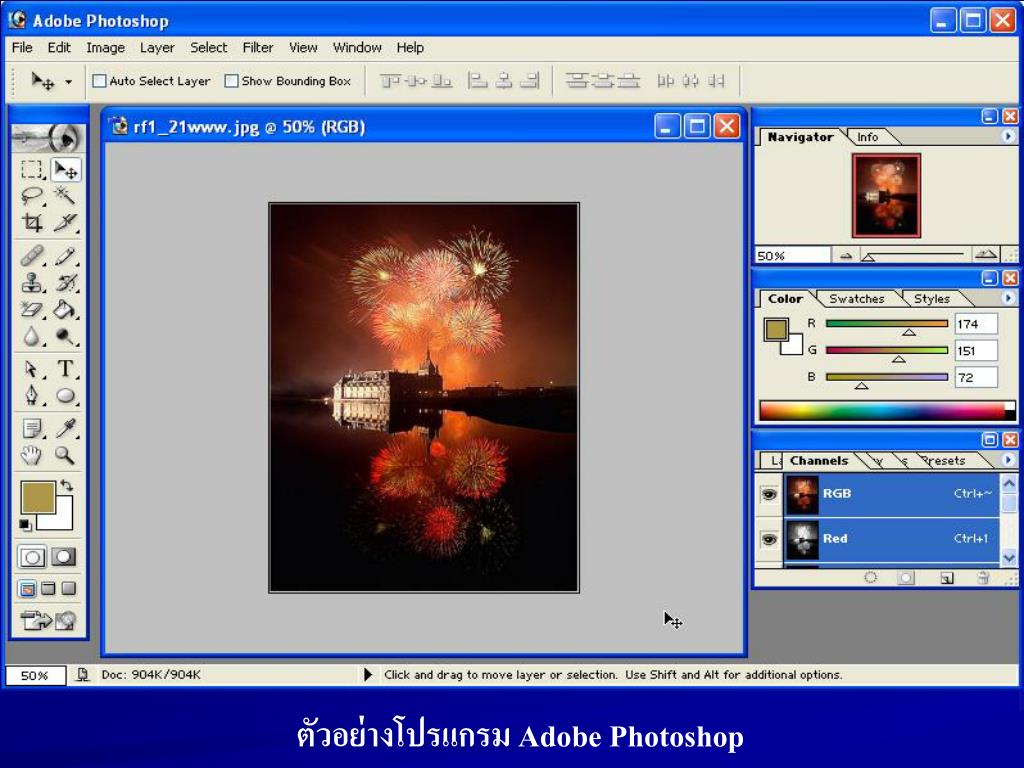Switch to the Swatches tab
1024x768 pixels.
pyautogui.click(x=856, y=299)
